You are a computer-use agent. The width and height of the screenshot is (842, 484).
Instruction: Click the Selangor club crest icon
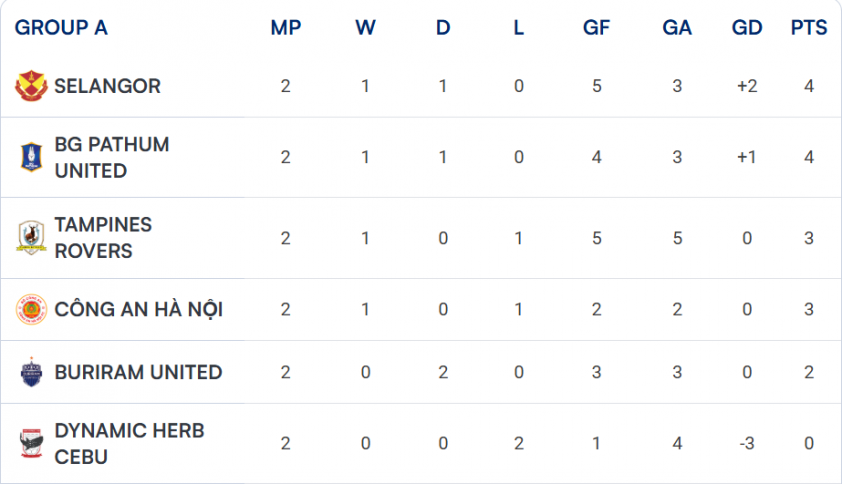point(31,86)
